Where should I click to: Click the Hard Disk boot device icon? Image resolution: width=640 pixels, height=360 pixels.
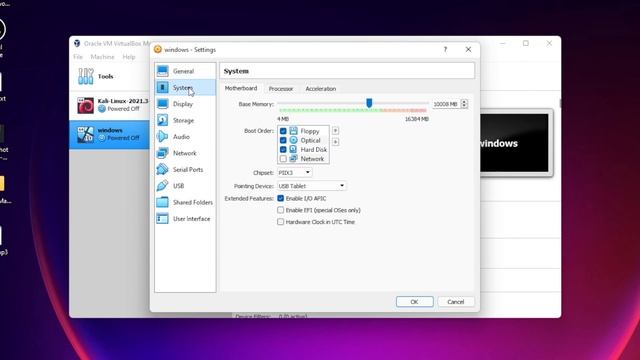click(x=293, y=149)
